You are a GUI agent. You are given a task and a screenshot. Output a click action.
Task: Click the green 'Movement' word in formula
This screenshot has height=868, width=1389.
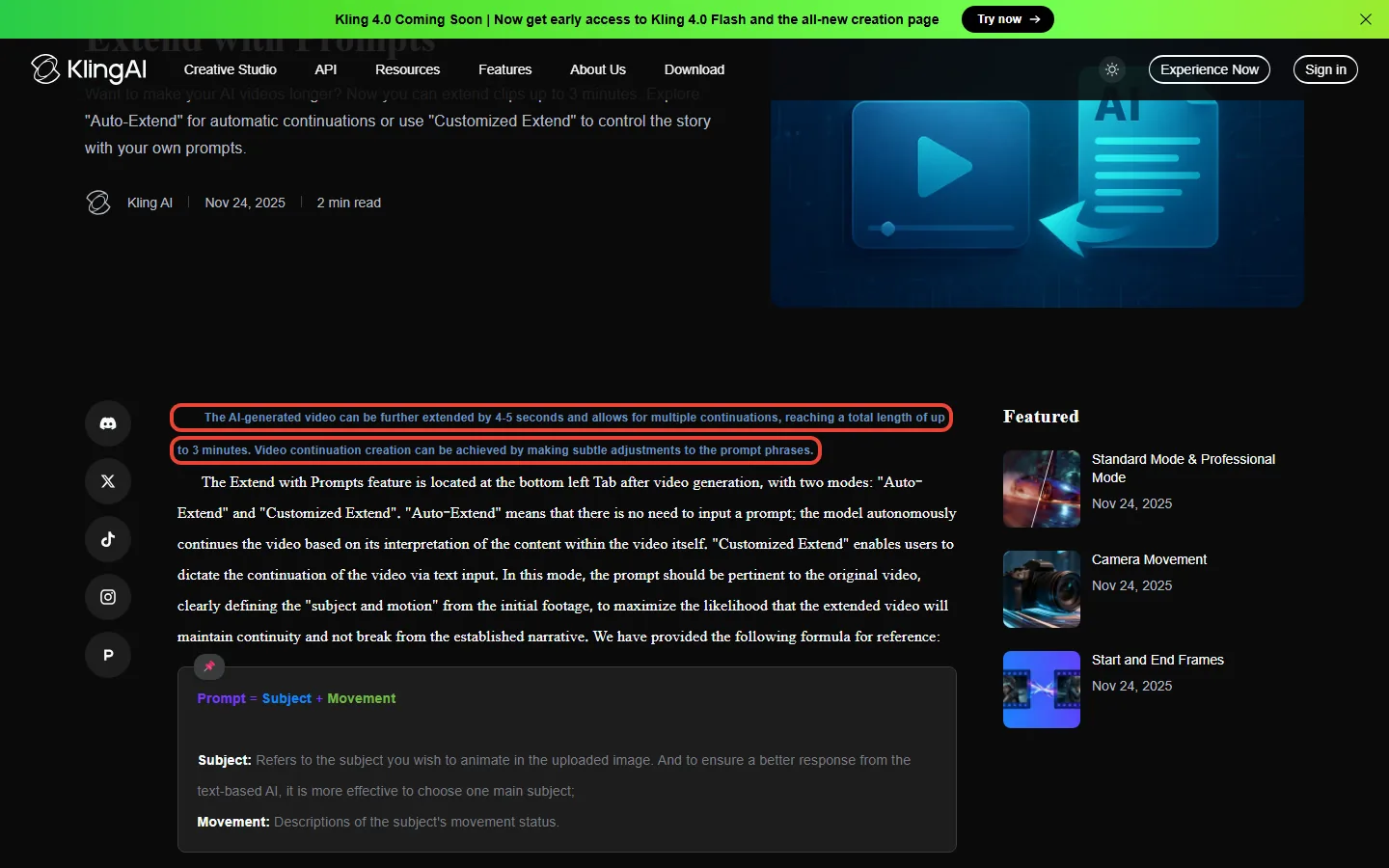point(362,698)
